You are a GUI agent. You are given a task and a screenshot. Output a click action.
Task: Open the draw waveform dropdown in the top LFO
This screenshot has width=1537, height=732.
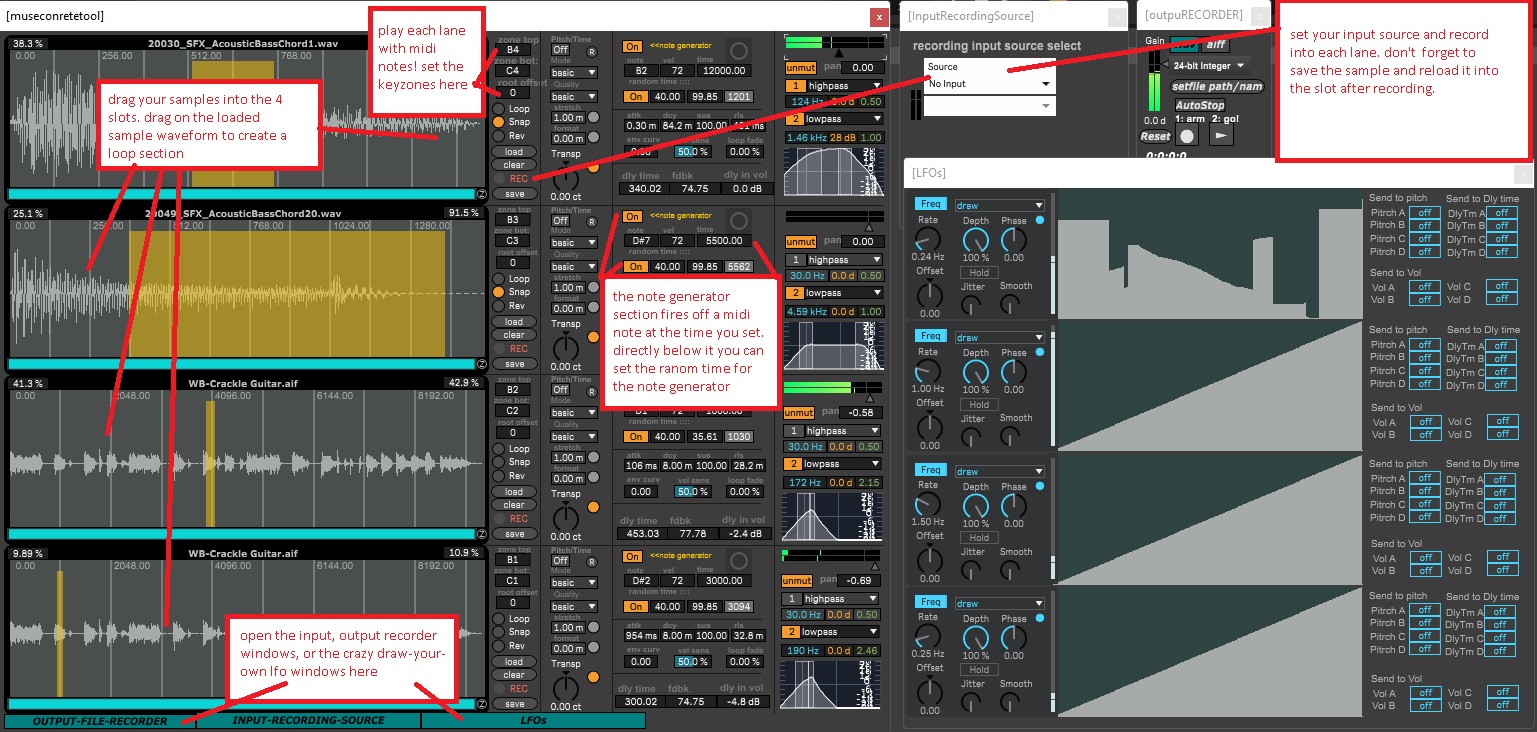click(999, 205)
